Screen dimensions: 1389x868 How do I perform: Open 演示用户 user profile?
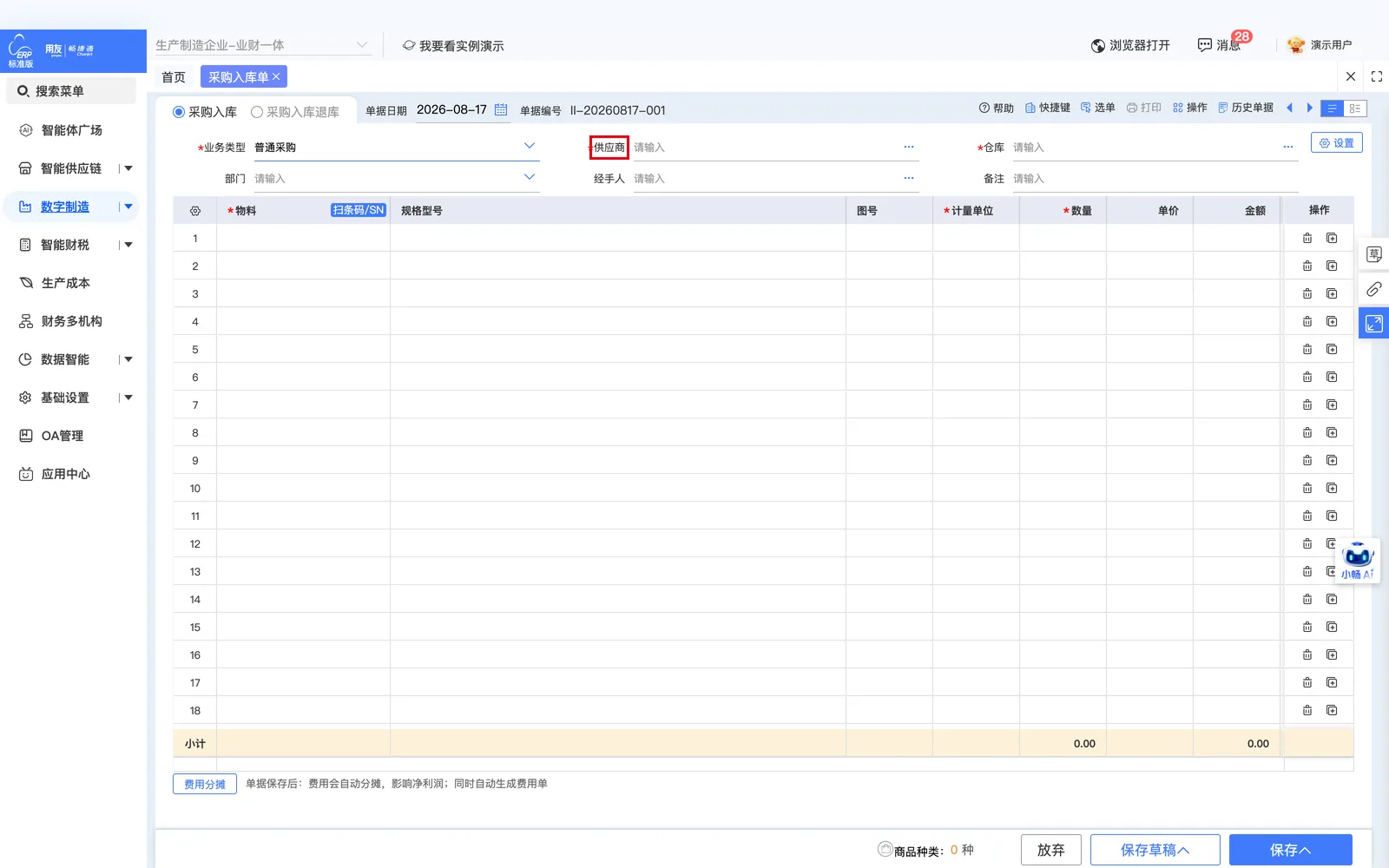click(x=1320, y=45)
